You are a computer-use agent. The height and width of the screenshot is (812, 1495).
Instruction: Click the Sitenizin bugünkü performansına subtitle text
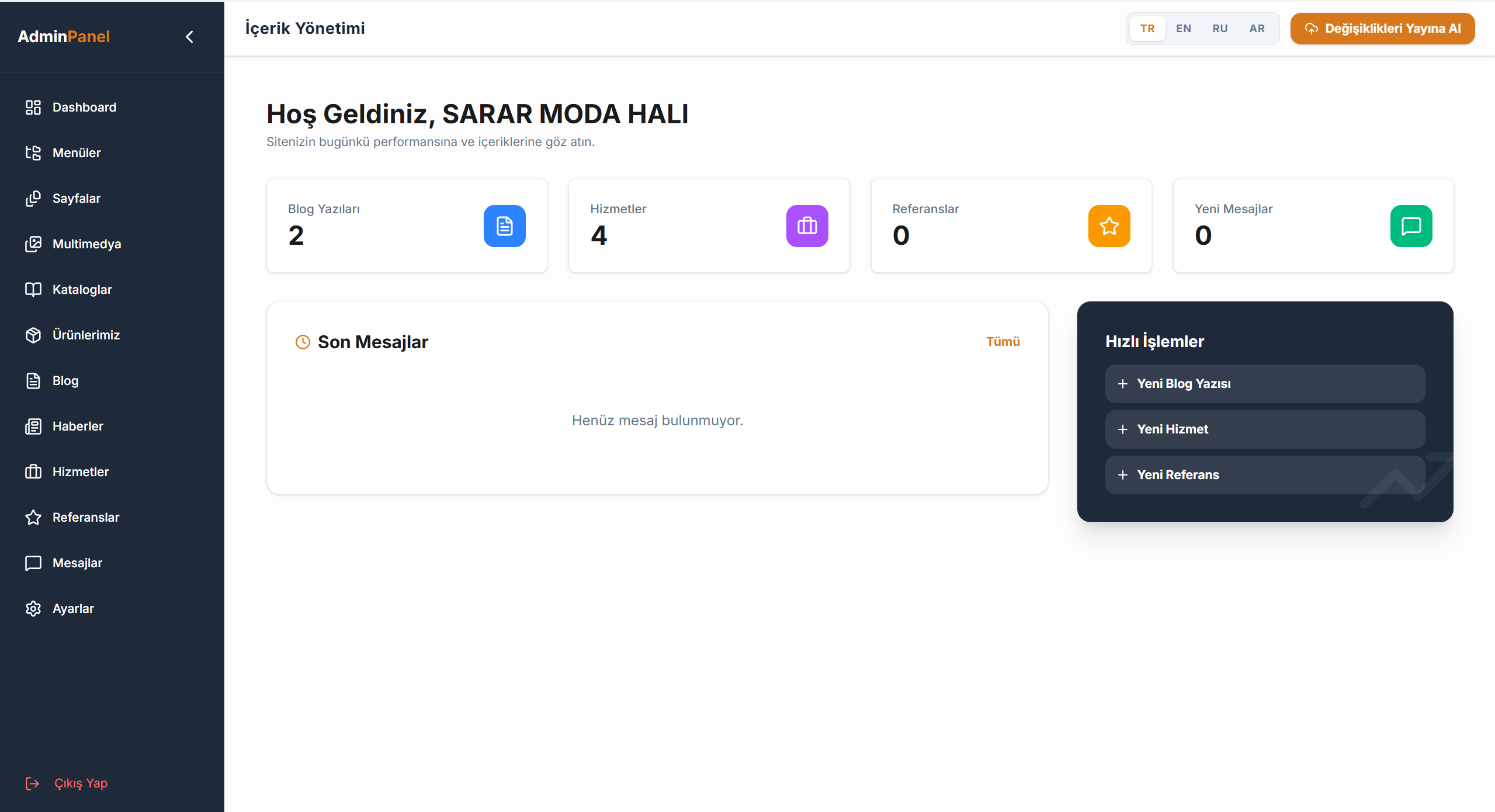(431, 142)
